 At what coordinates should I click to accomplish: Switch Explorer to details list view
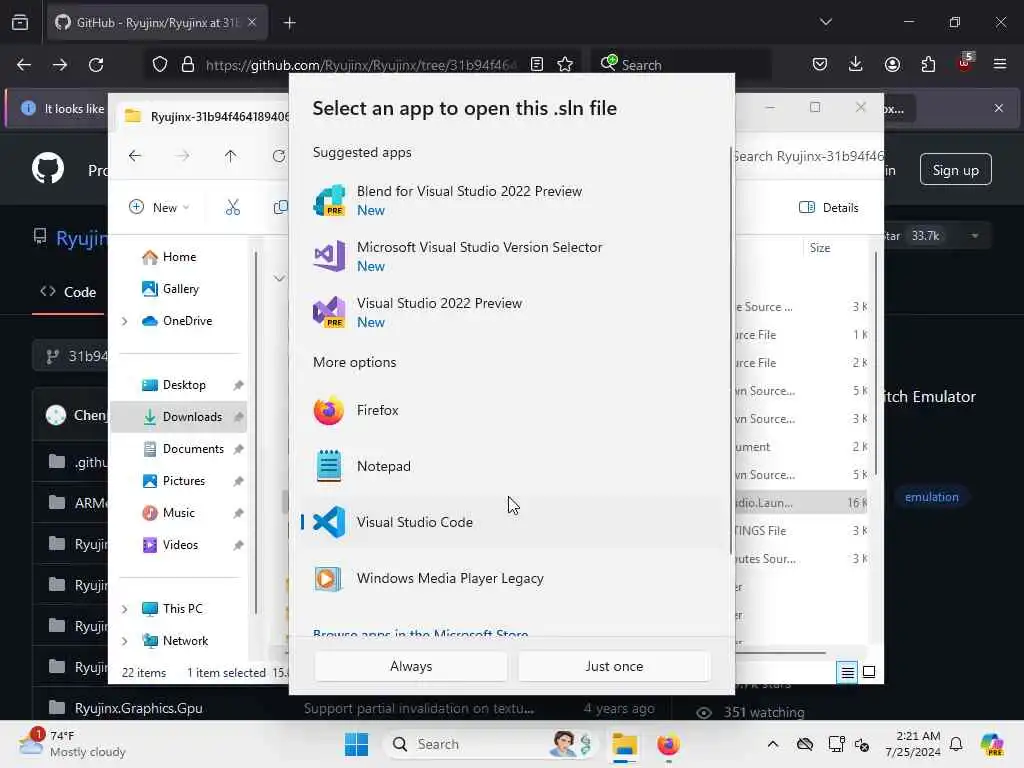pos(847,672)
